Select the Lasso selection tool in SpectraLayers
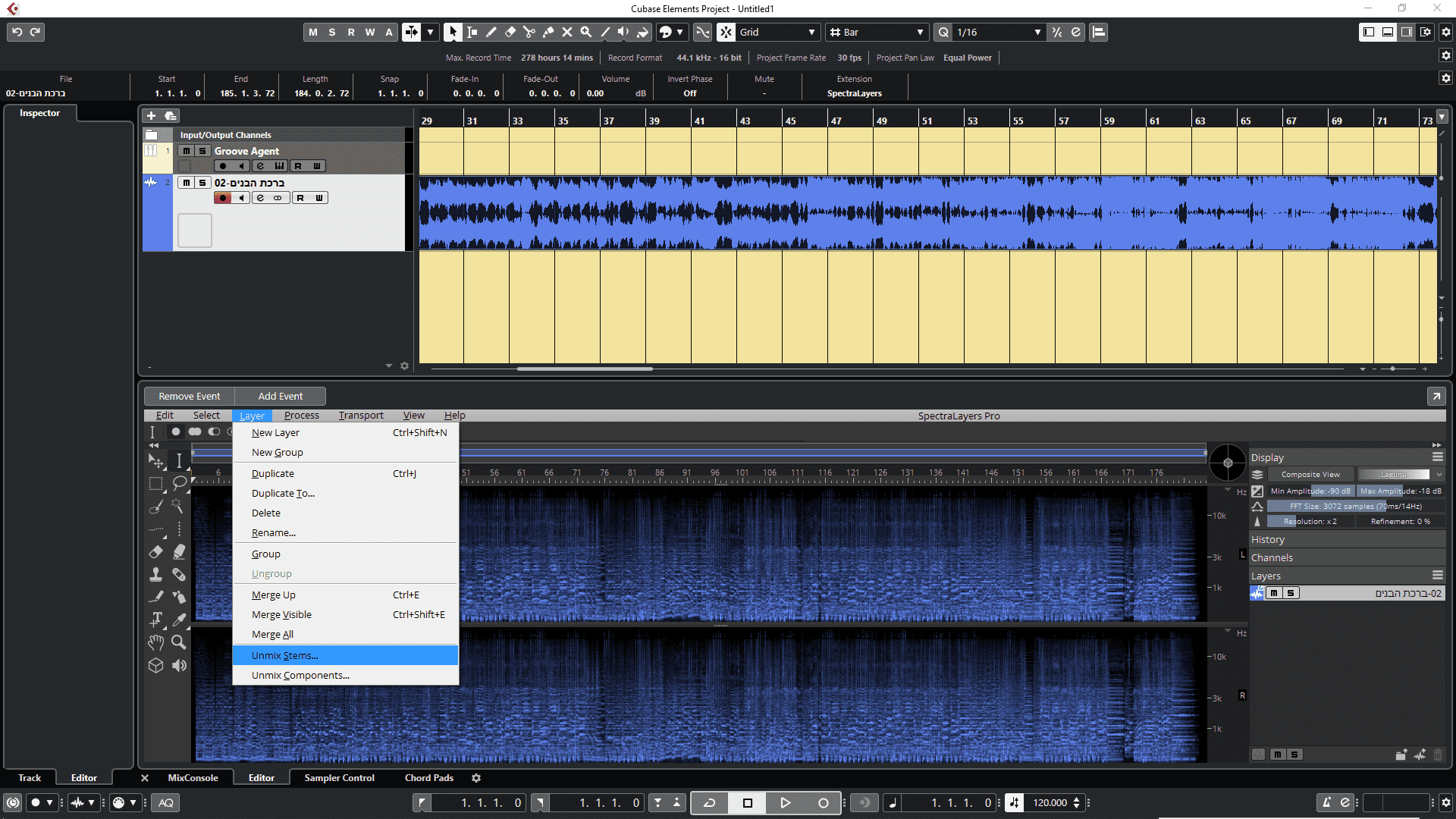The height and width of the screenshot is (819, 1456). 180,483
